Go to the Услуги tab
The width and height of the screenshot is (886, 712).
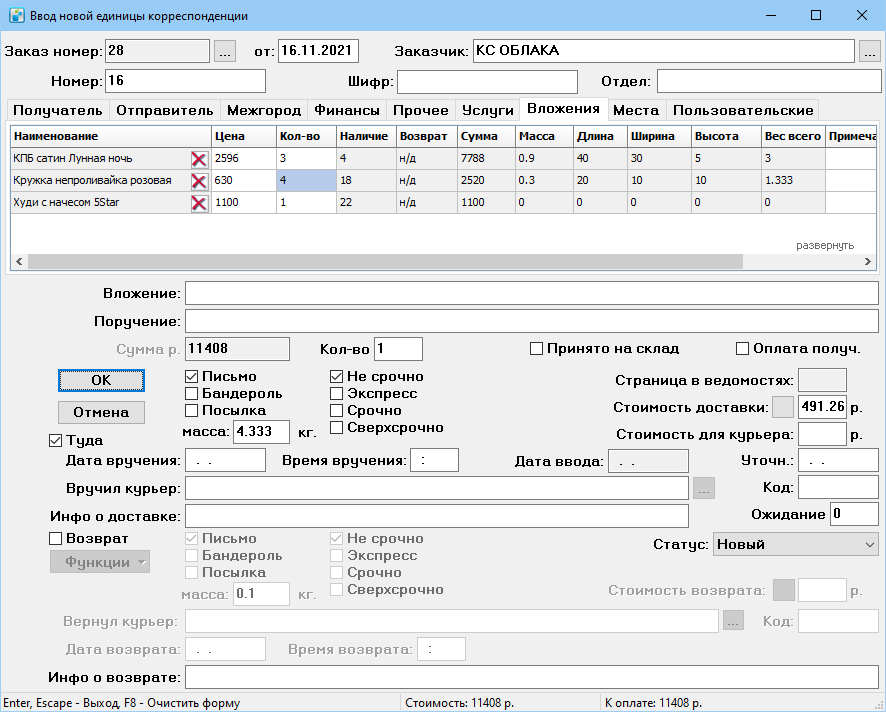tap(488, 110)
